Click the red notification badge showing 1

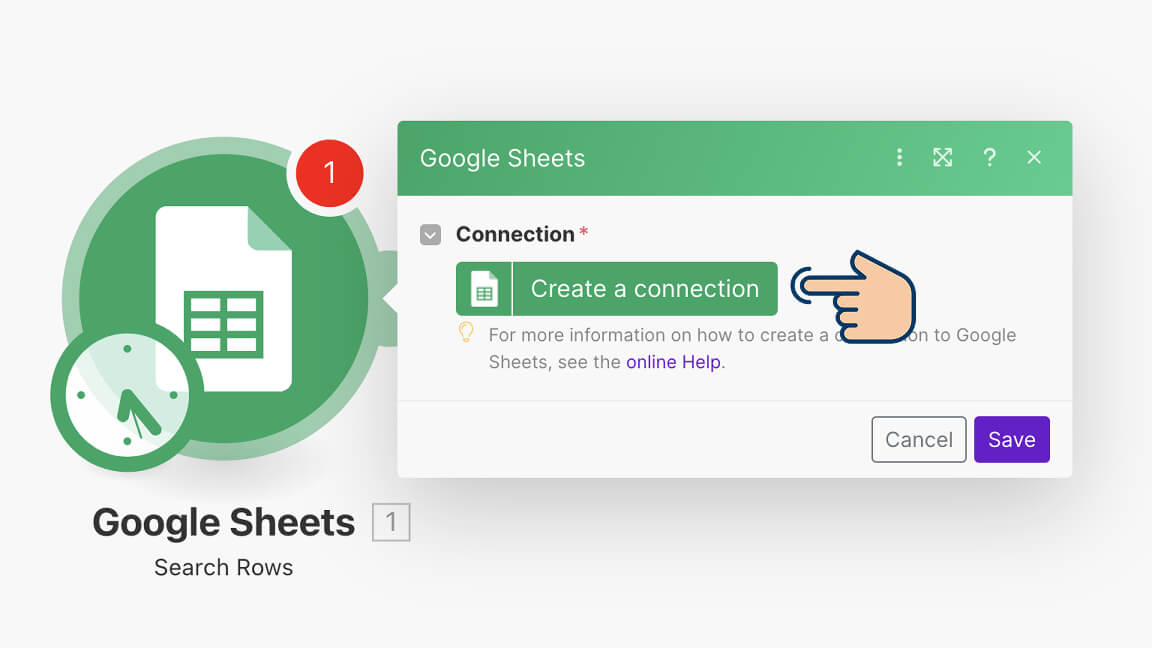(x=329, y=173)
